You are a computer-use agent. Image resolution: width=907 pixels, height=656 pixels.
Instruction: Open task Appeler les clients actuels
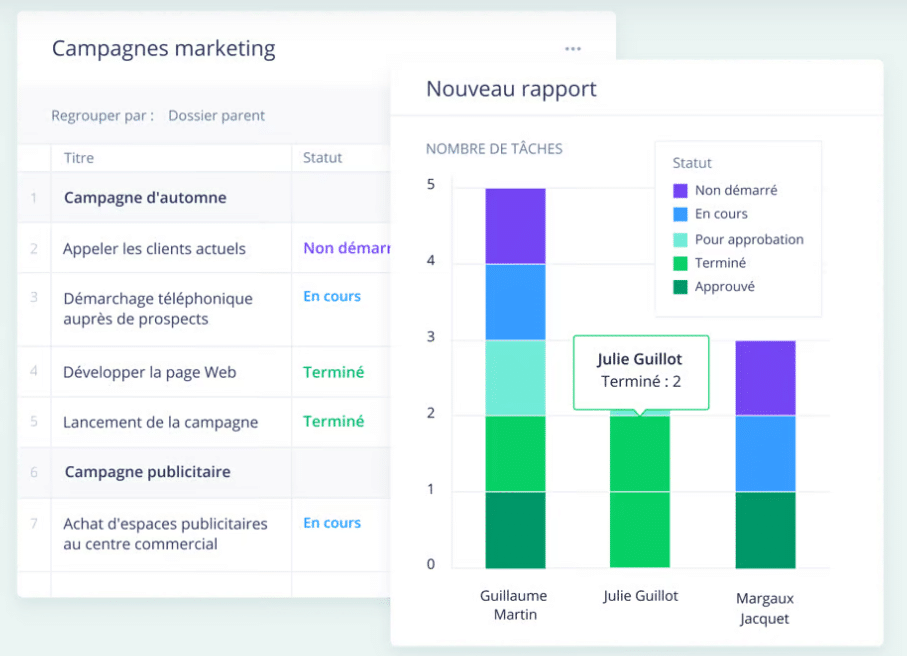[x=154, y=249]
